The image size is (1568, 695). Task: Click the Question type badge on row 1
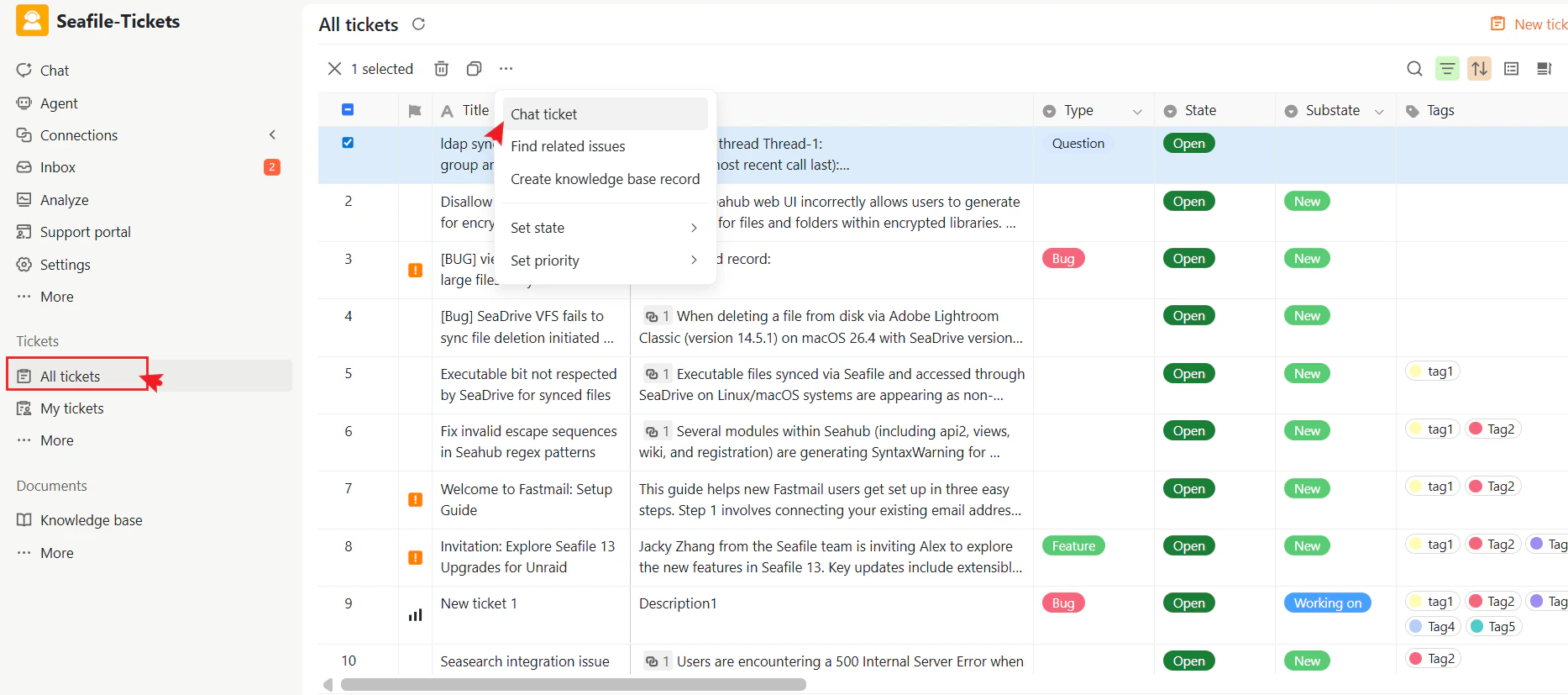point(1078,144)
